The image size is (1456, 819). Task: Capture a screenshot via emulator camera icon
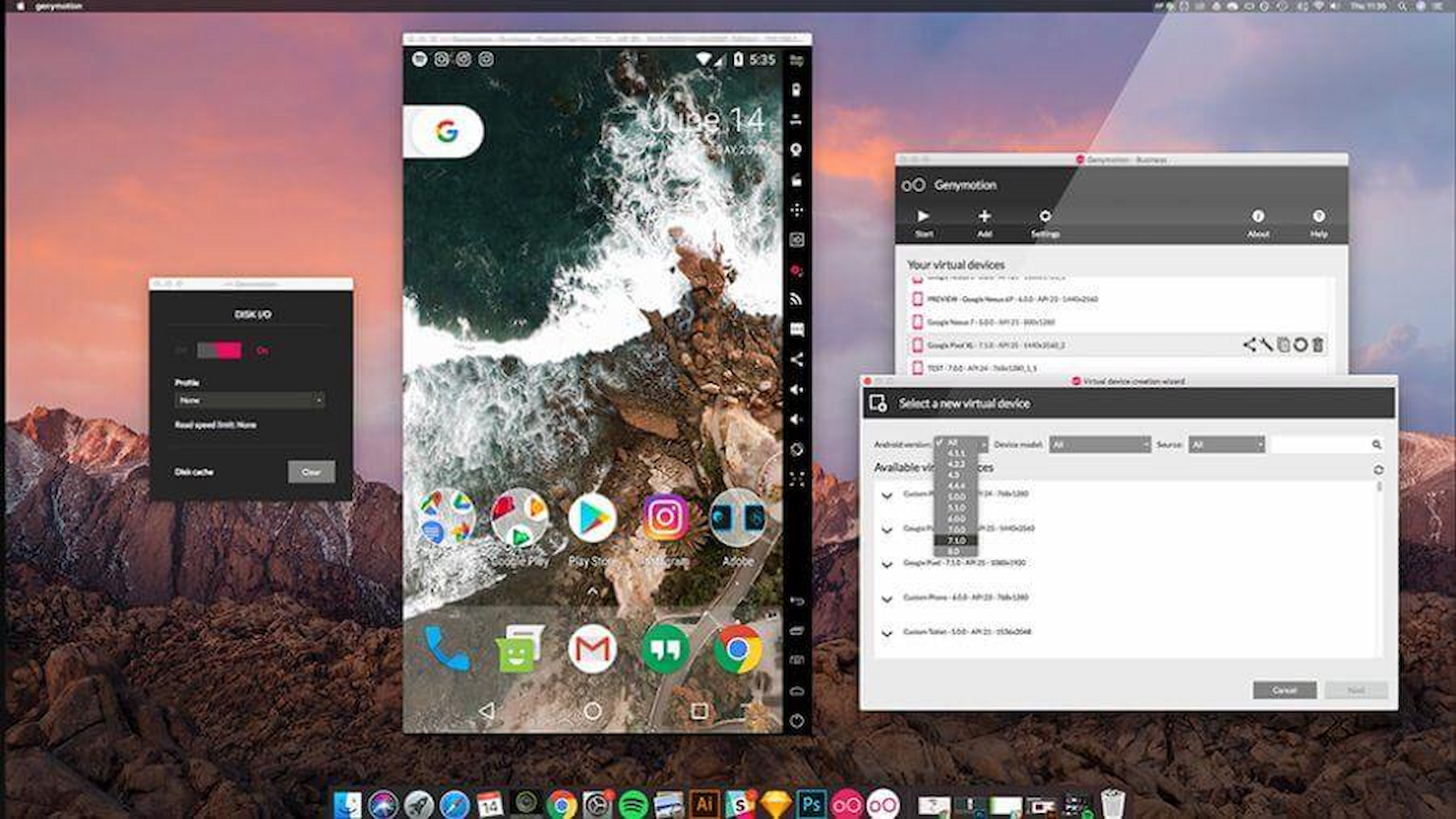[x=797, y=239]
